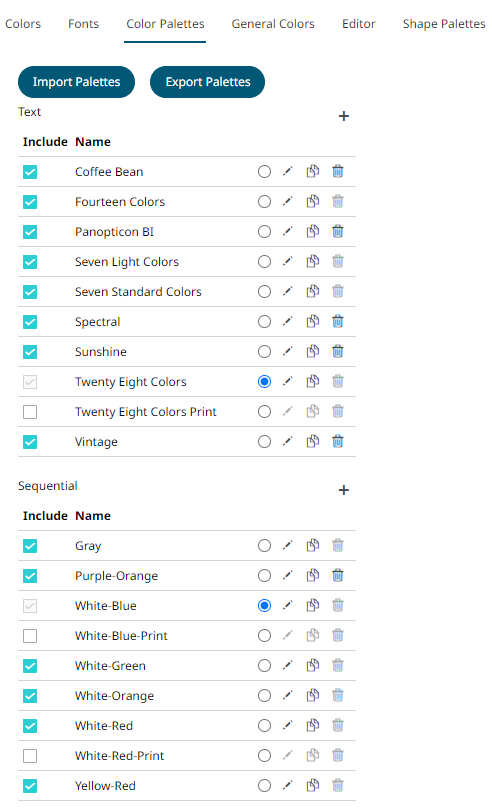Edit the Purple-Orange sequential palette

(x=287, y=575)
